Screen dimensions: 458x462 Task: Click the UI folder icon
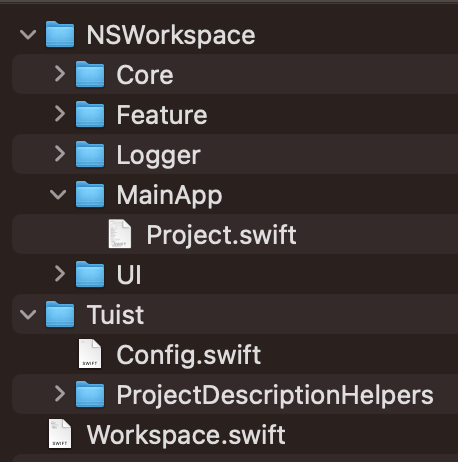click(x=90, y=274)
